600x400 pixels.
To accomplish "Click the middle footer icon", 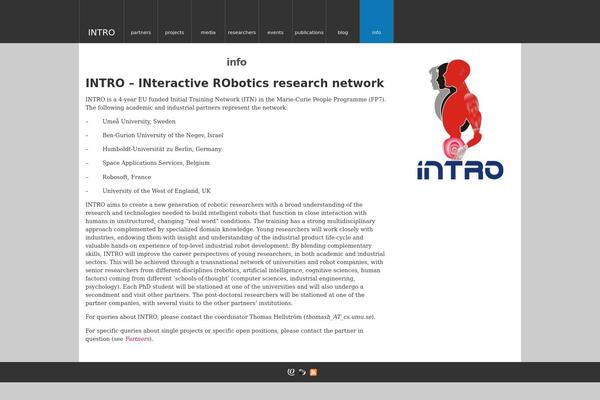I will click(x=302, y=372).
